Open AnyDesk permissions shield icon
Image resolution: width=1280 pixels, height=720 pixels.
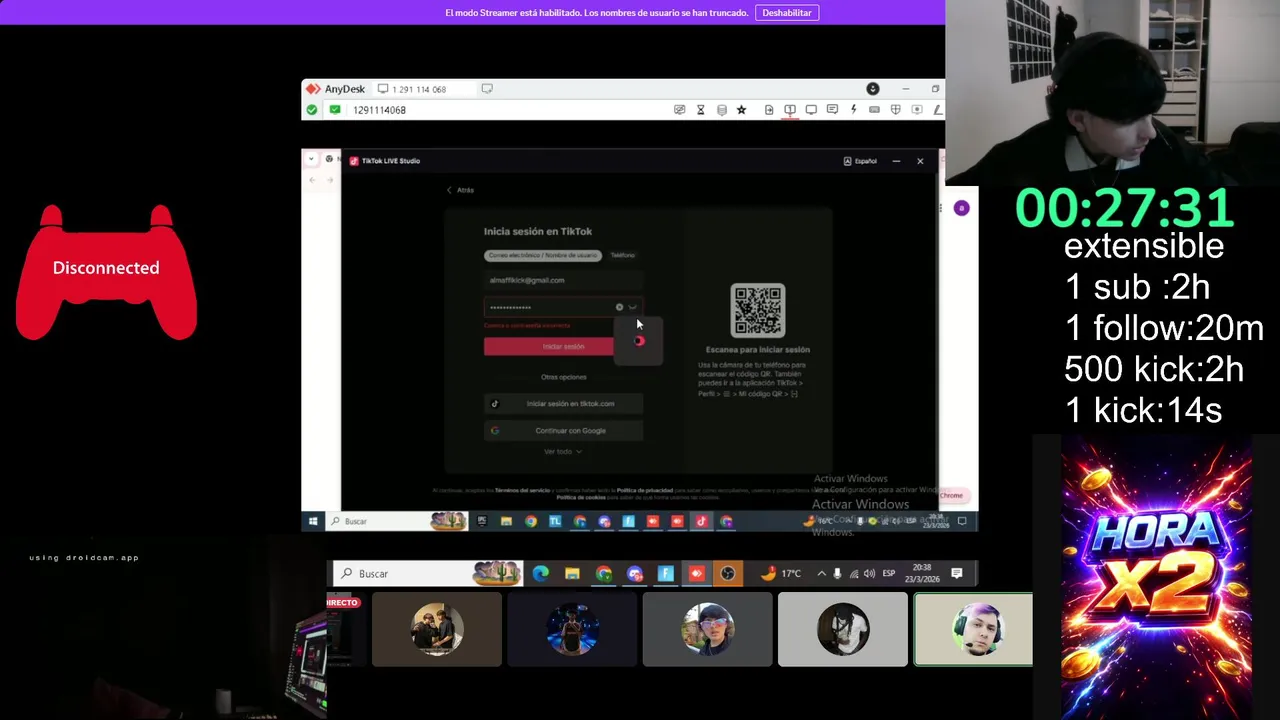coord(895,110)
